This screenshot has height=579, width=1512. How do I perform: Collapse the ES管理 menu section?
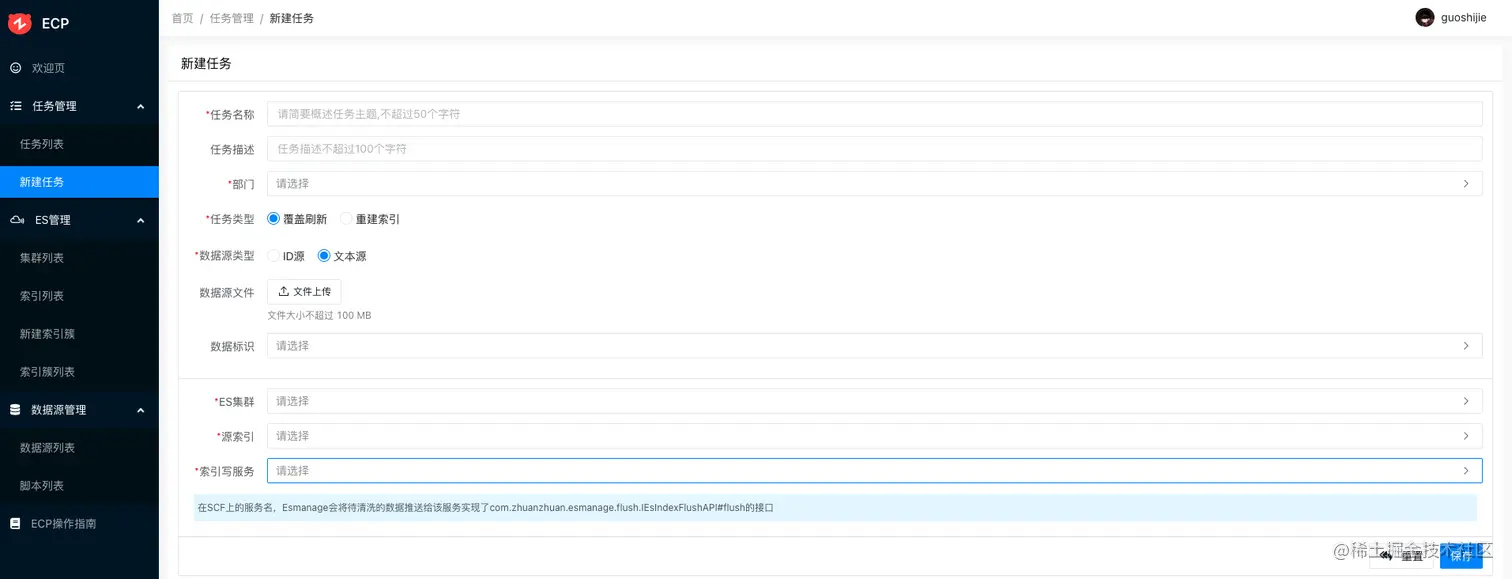click(x=140, y=220)
